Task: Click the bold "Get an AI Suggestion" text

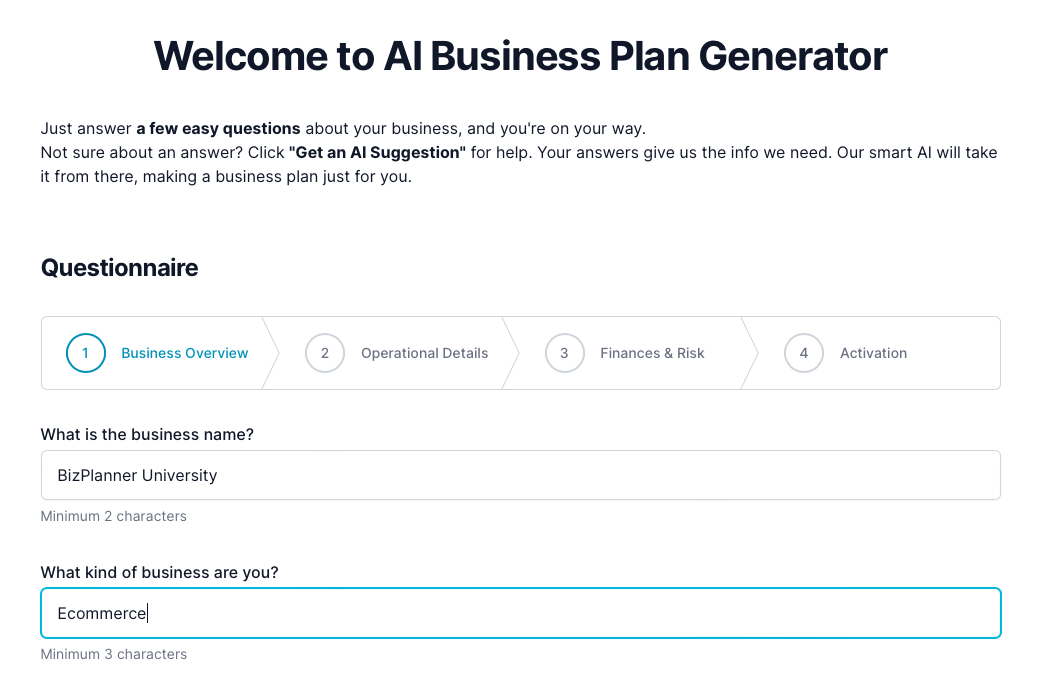Action: tap(377, 153)
